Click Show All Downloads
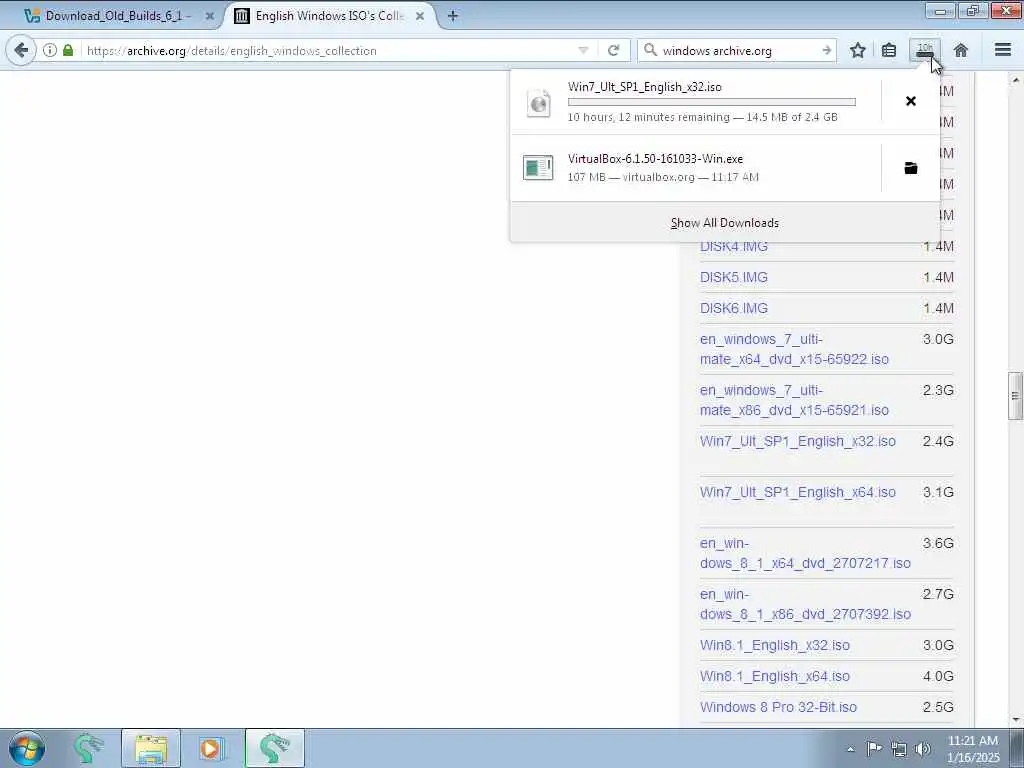Screen dimensions: 1024x768 coord(724,223)
